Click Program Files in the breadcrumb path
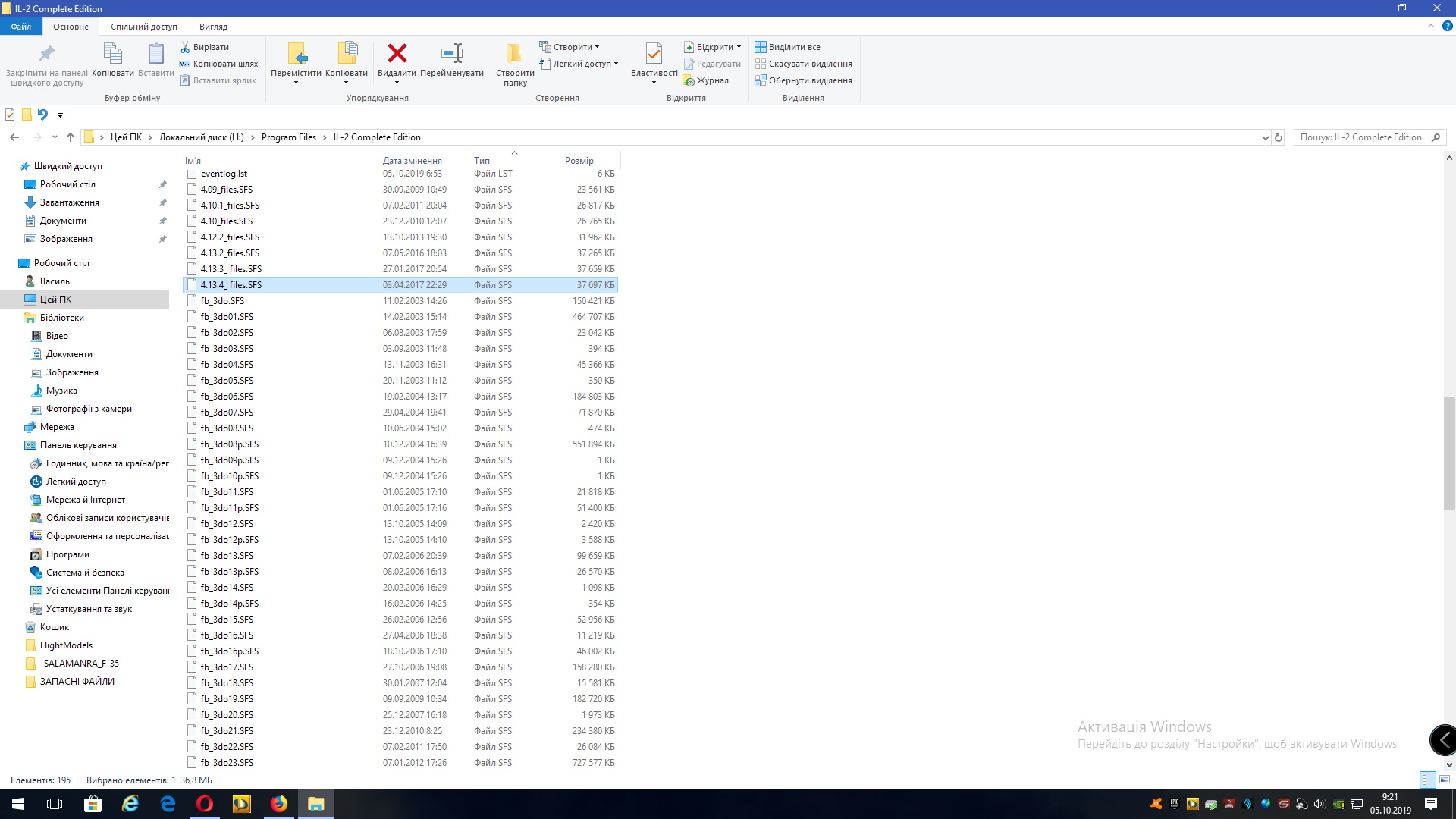1456x819 pixels. (288, 137)
